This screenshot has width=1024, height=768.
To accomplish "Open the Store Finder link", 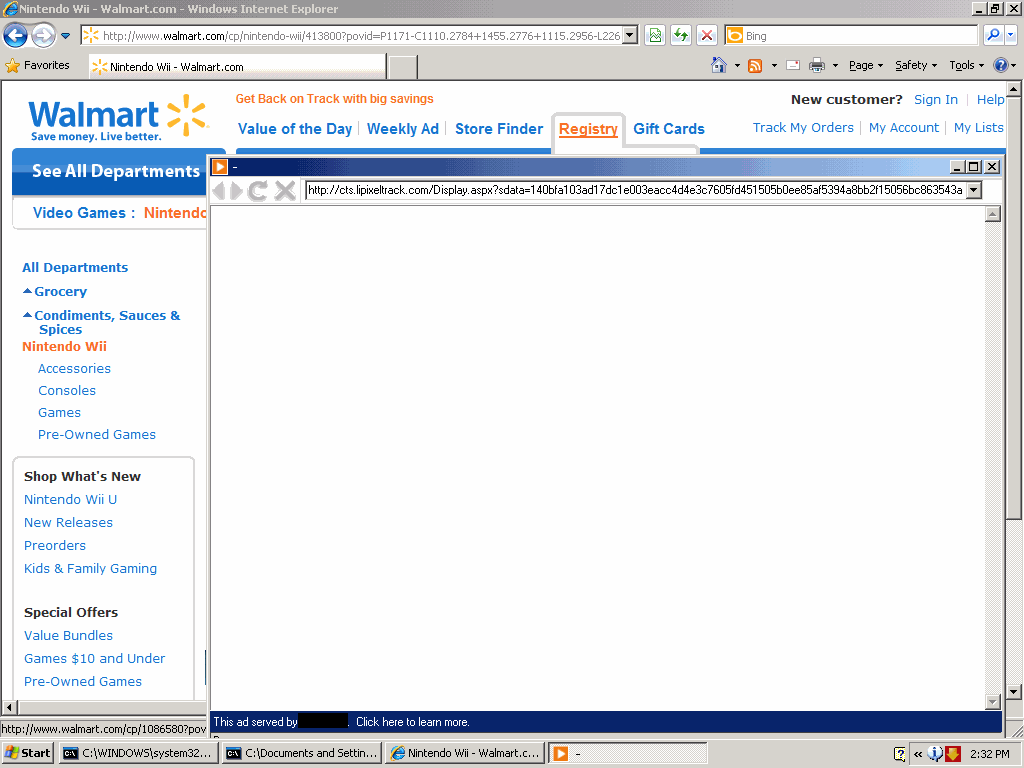I will (x=499, y=129).
